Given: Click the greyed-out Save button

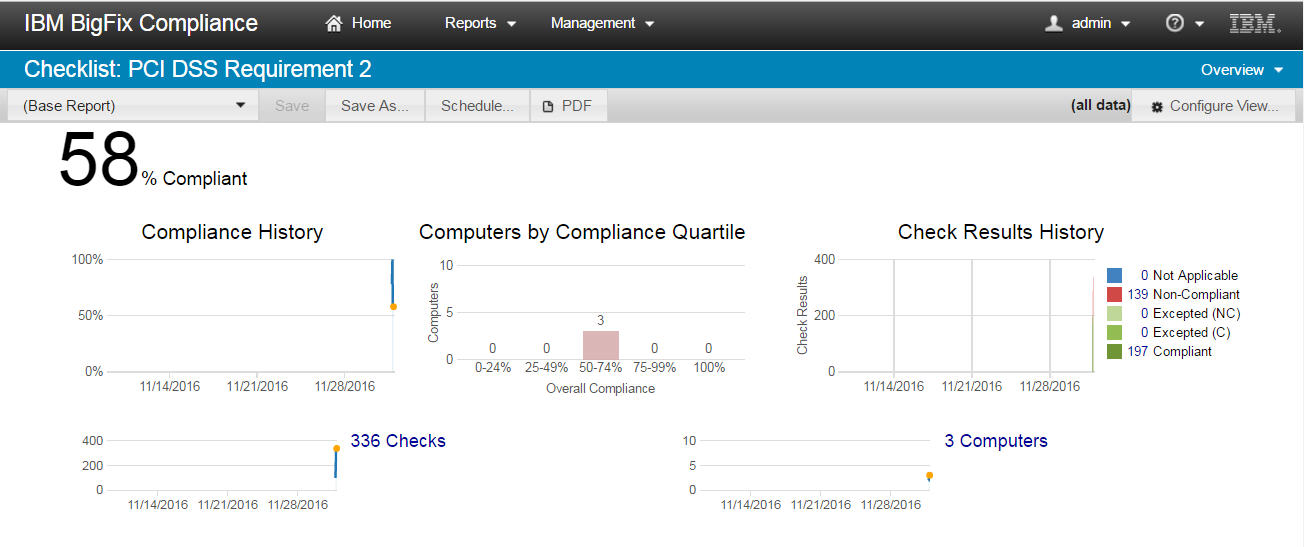Looking at the screenshot, I should [x=292, y=105].
